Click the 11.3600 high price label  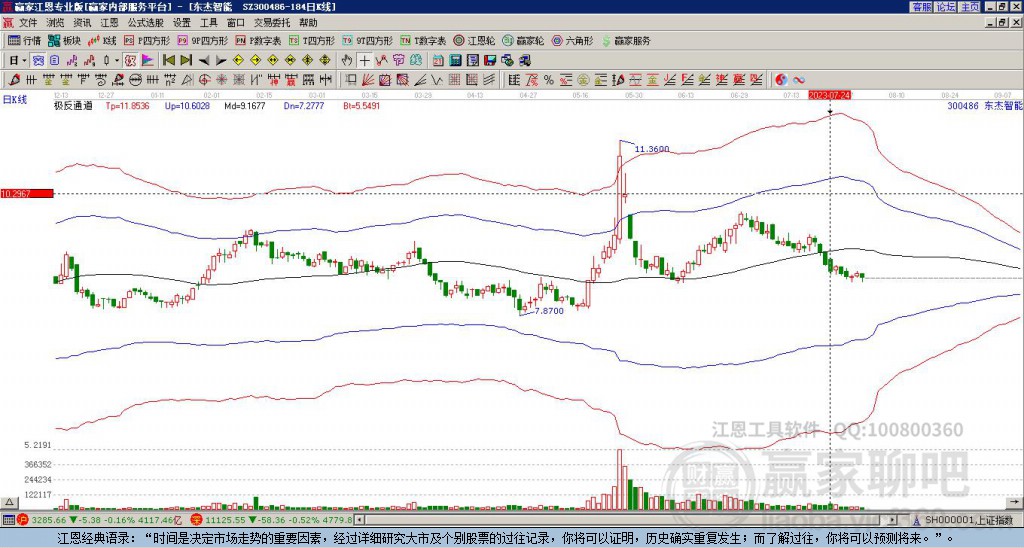(x=652, y=149)
